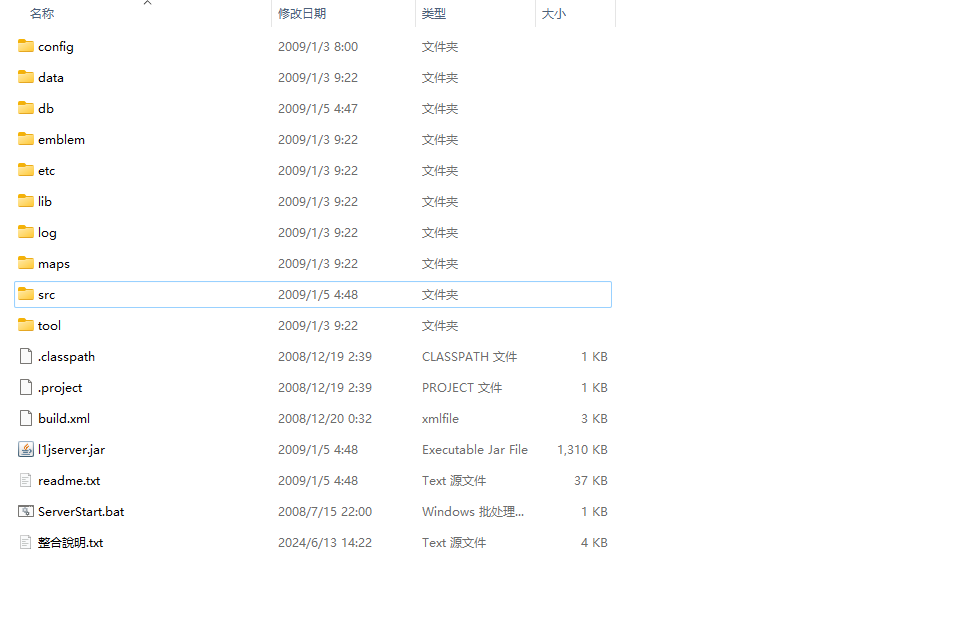
Task: Select the file name config
Action: (56, 47)
